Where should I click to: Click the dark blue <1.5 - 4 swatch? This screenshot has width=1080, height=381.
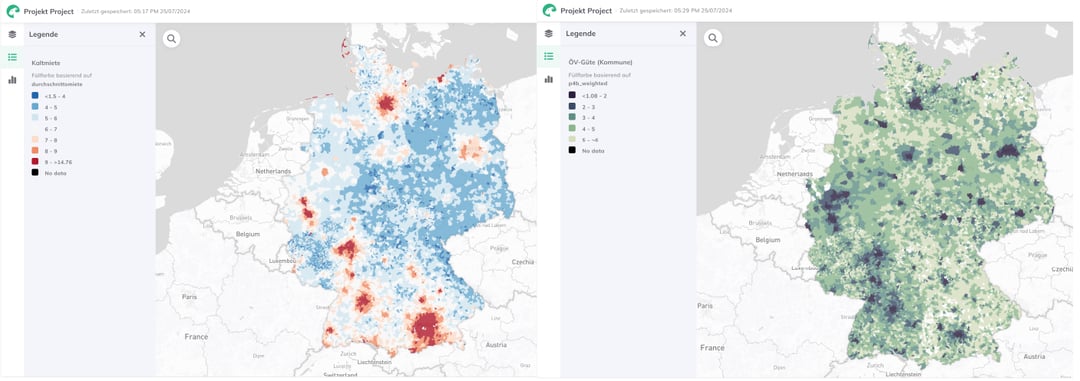pos(34,95)
